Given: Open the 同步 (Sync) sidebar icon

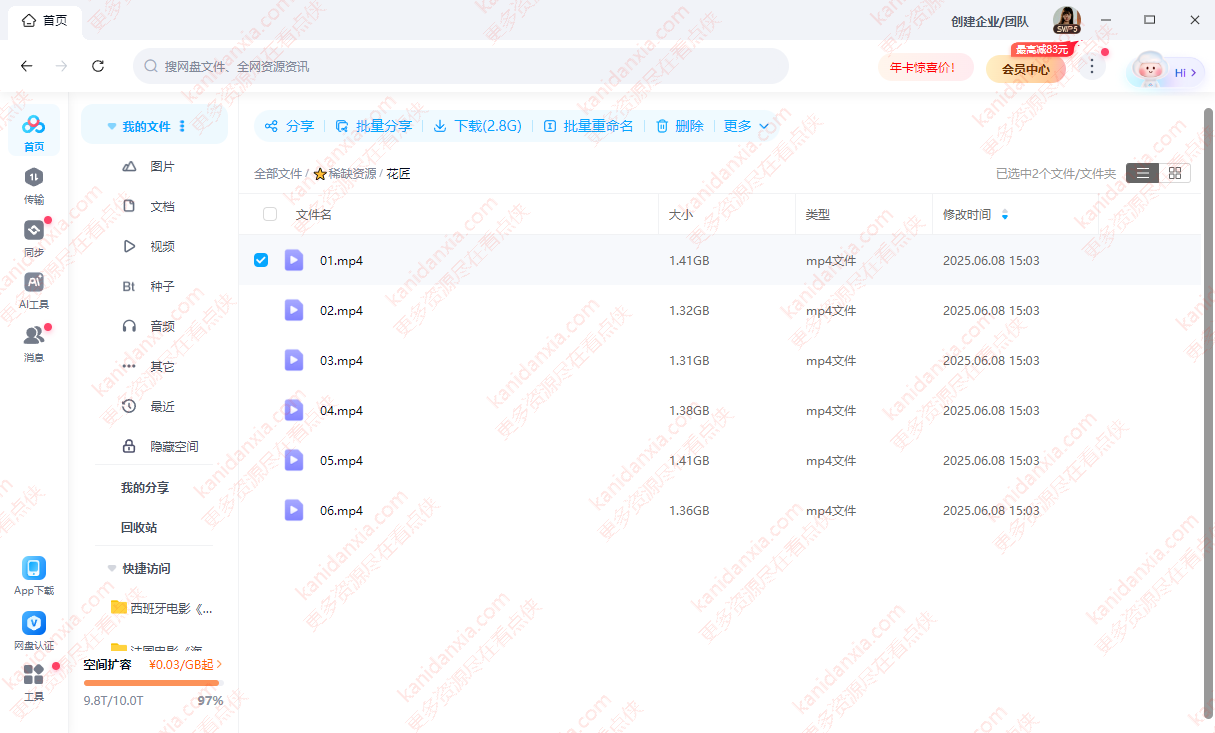Looking at the screenshot, I should click(34, 231).
